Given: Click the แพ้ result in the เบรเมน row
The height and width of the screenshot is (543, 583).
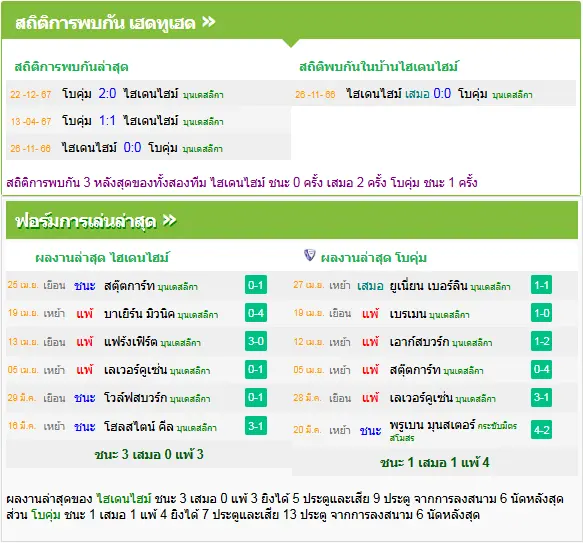Looking at the screenshot, I should (x=370, y=314).
